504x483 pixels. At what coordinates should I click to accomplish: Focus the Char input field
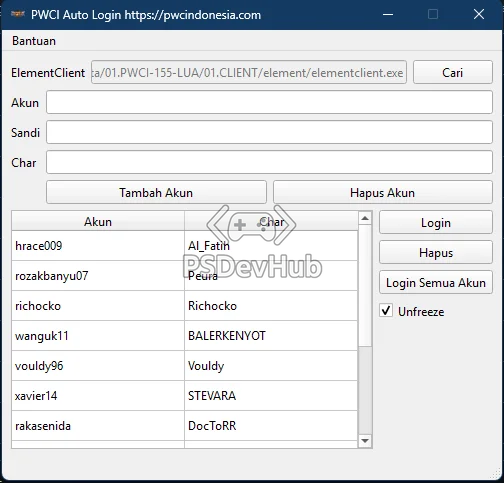pyautogui.click(x=269, y=162)
